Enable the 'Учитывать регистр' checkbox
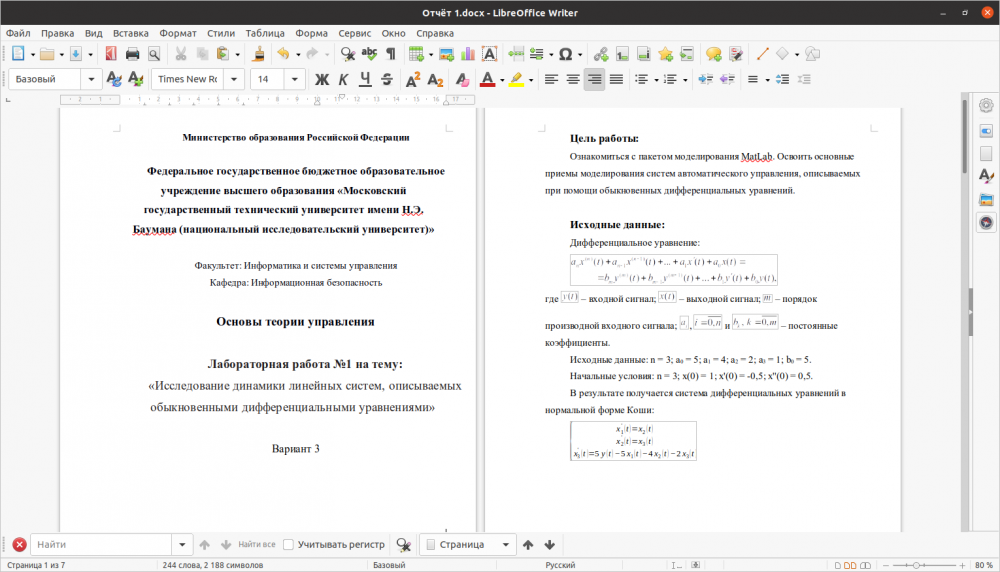 pyautogui.click(x=288, y=545)
